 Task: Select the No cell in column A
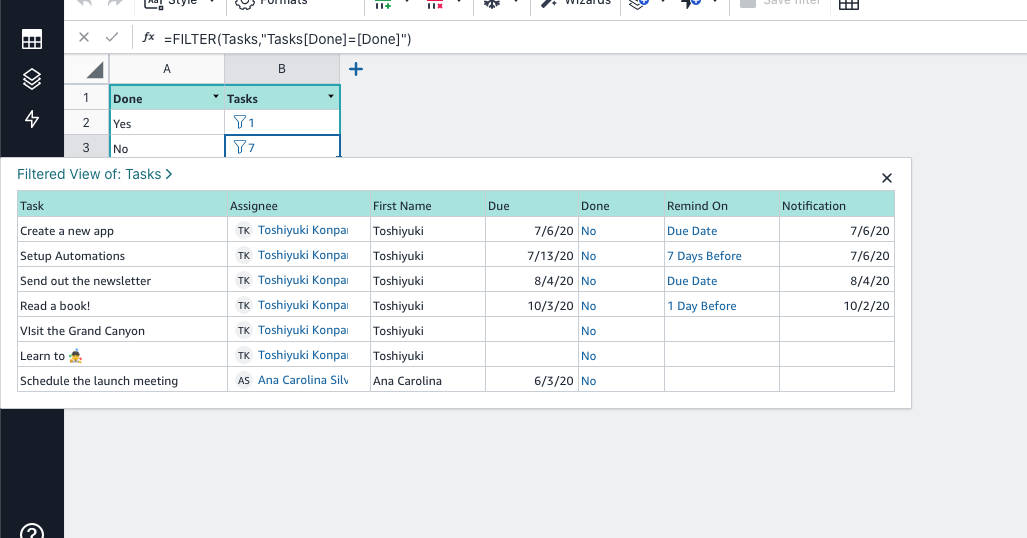tap(167, 148)
